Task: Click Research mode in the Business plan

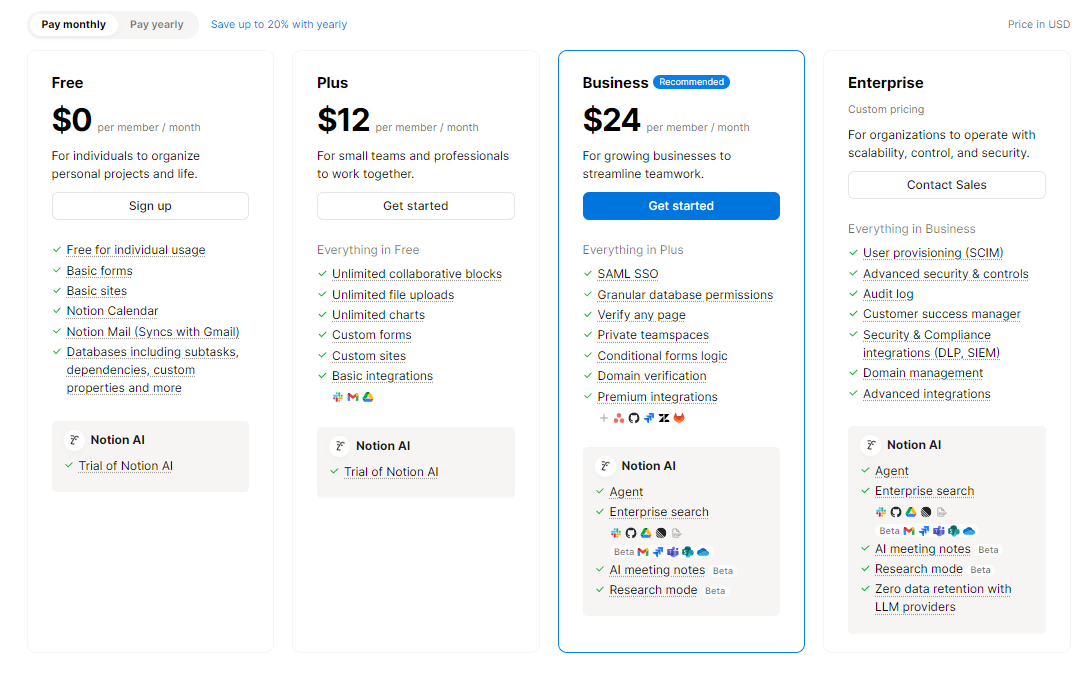Action: [x=653, y=590]
